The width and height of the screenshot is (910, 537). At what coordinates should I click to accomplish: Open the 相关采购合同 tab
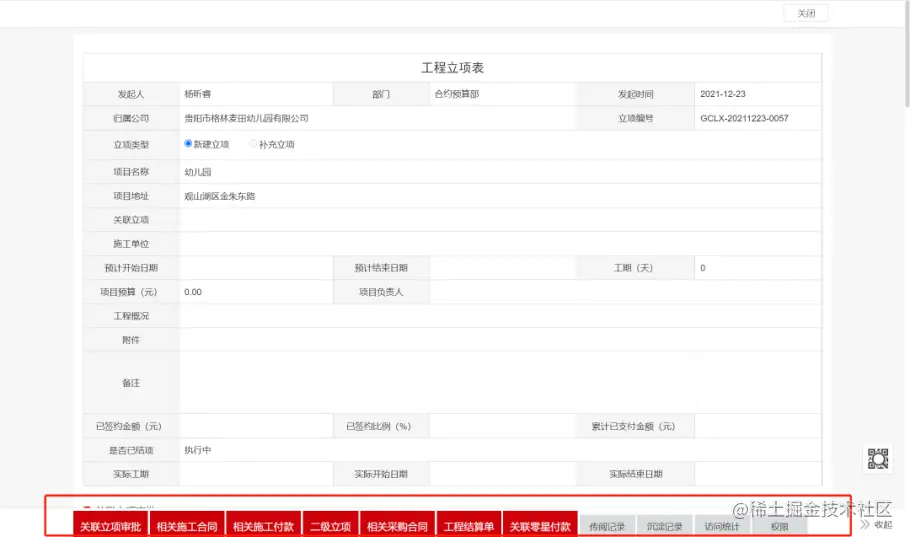[x=398, y=526]
